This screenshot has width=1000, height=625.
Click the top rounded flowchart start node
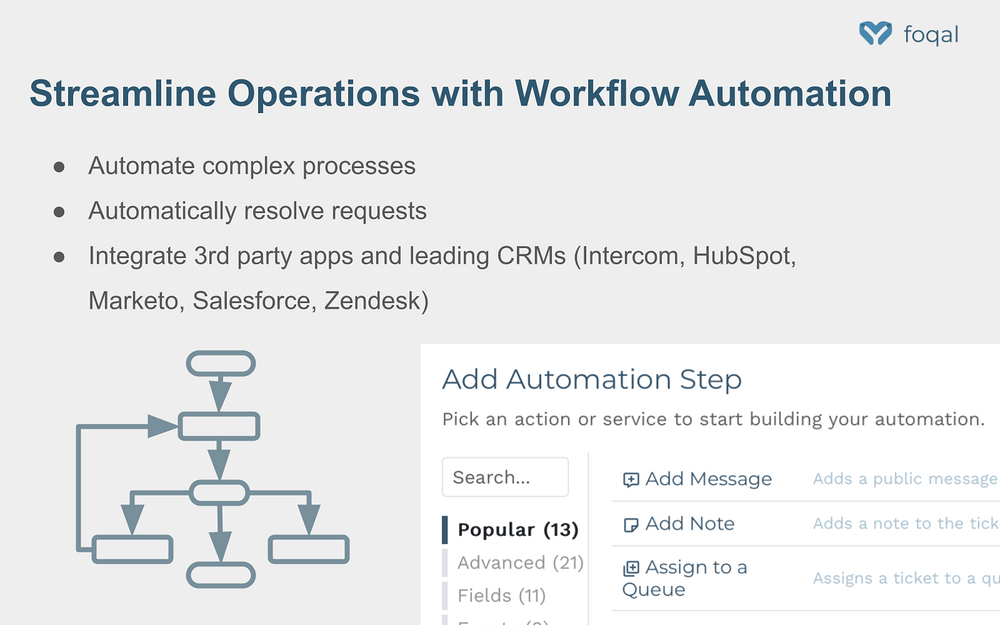point(221,364)
